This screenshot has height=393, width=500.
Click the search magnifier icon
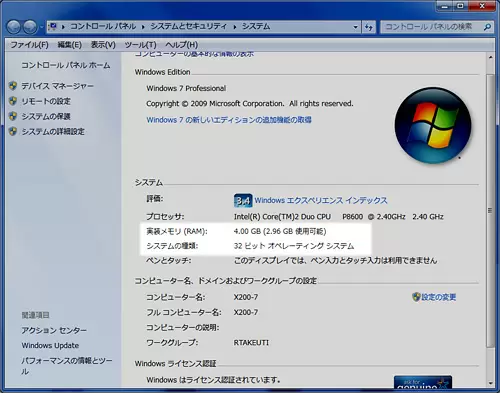point(487,27)
